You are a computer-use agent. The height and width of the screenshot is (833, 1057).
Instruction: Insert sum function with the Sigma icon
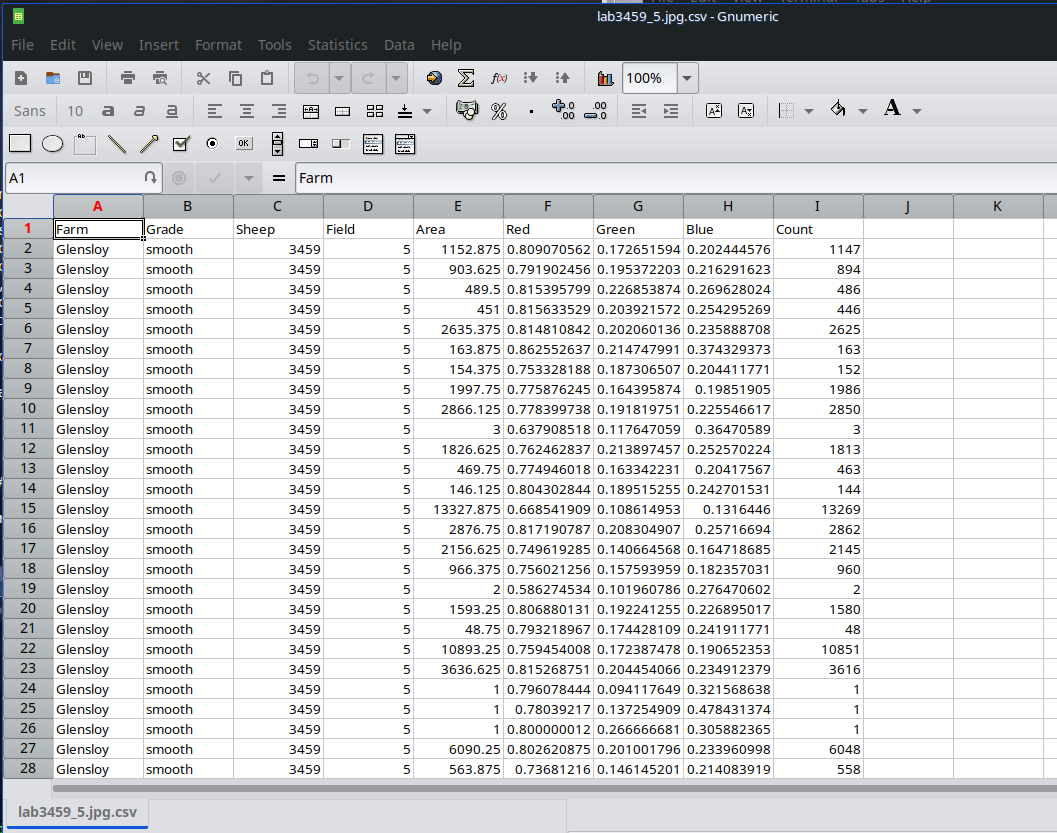[466, 78]
